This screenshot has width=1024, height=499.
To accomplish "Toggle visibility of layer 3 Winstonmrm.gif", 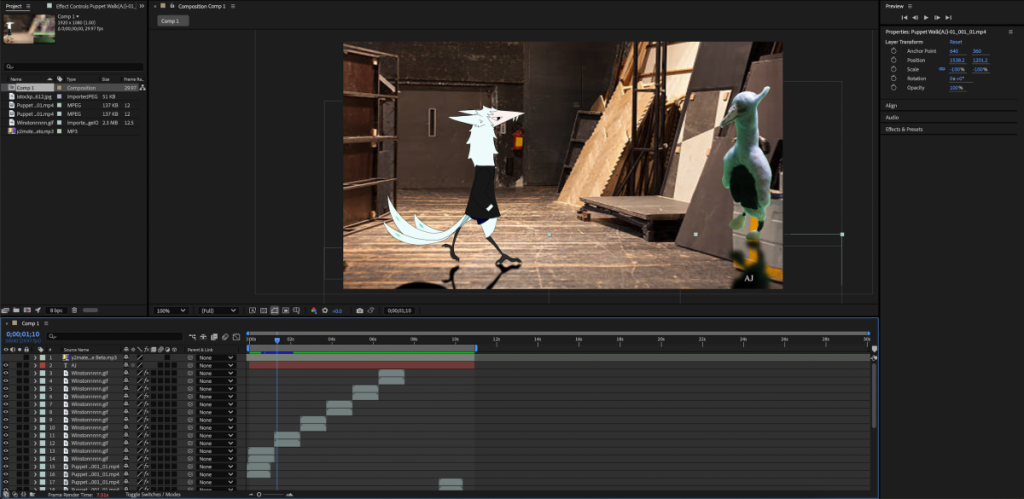I will pos(6,373).
